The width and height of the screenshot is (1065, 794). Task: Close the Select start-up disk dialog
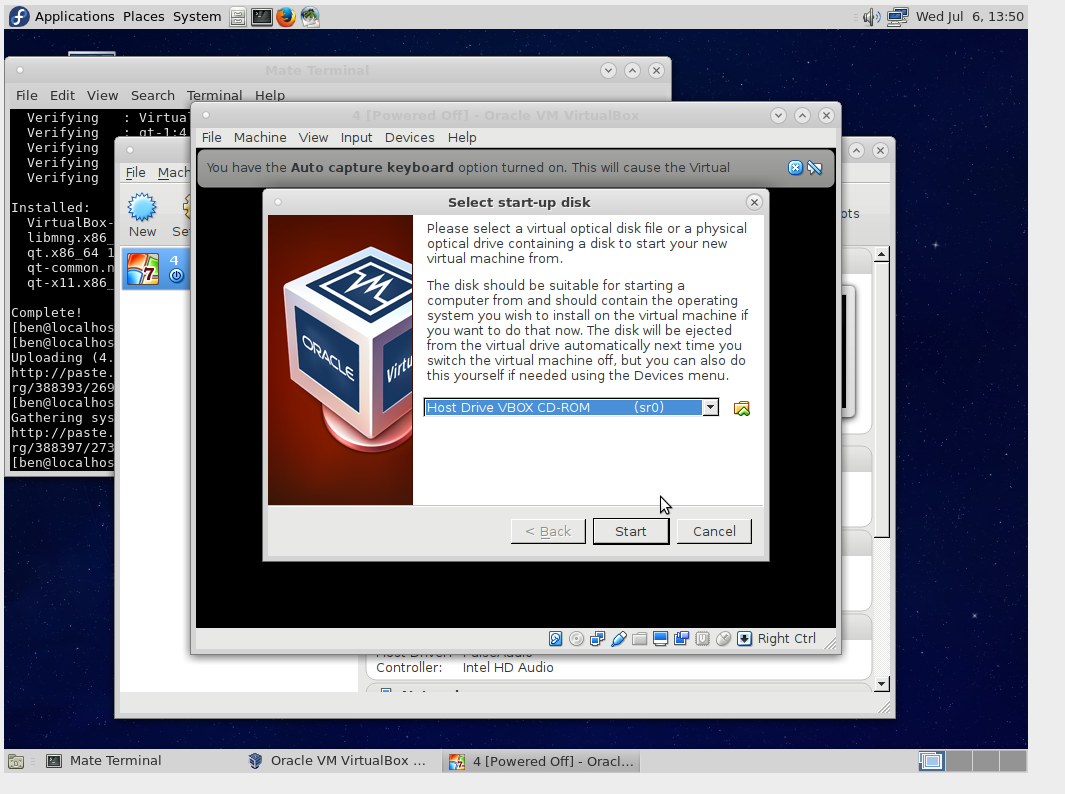tap(754, 202)
